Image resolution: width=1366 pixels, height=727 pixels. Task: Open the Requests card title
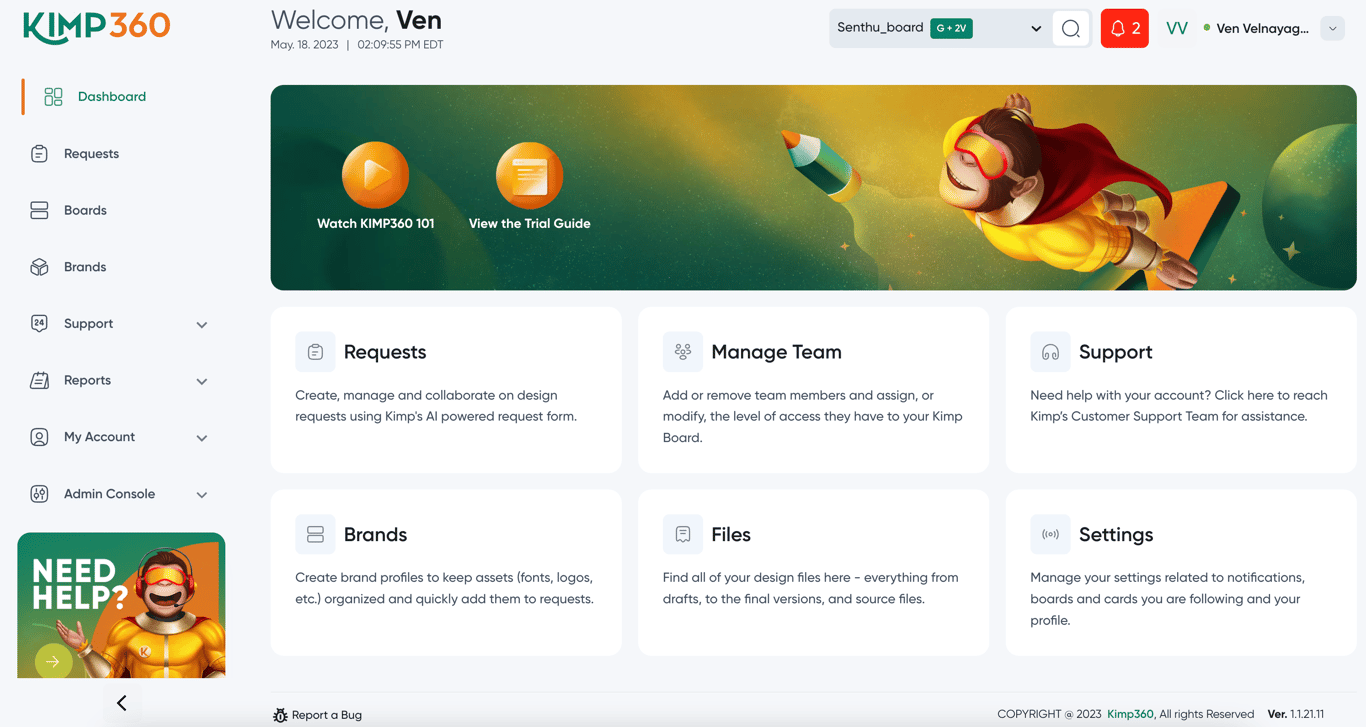pyautogui.click(x=385, y=352)
